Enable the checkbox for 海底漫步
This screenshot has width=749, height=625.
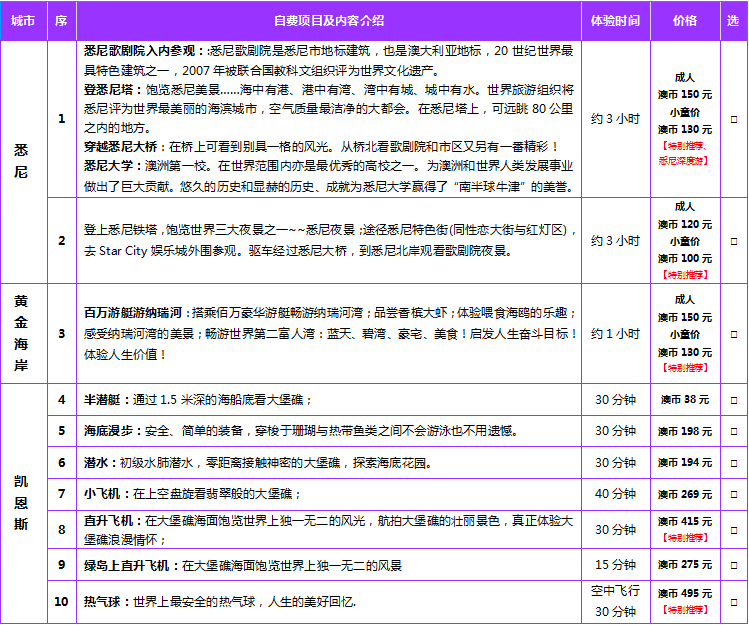pos(734,431)
